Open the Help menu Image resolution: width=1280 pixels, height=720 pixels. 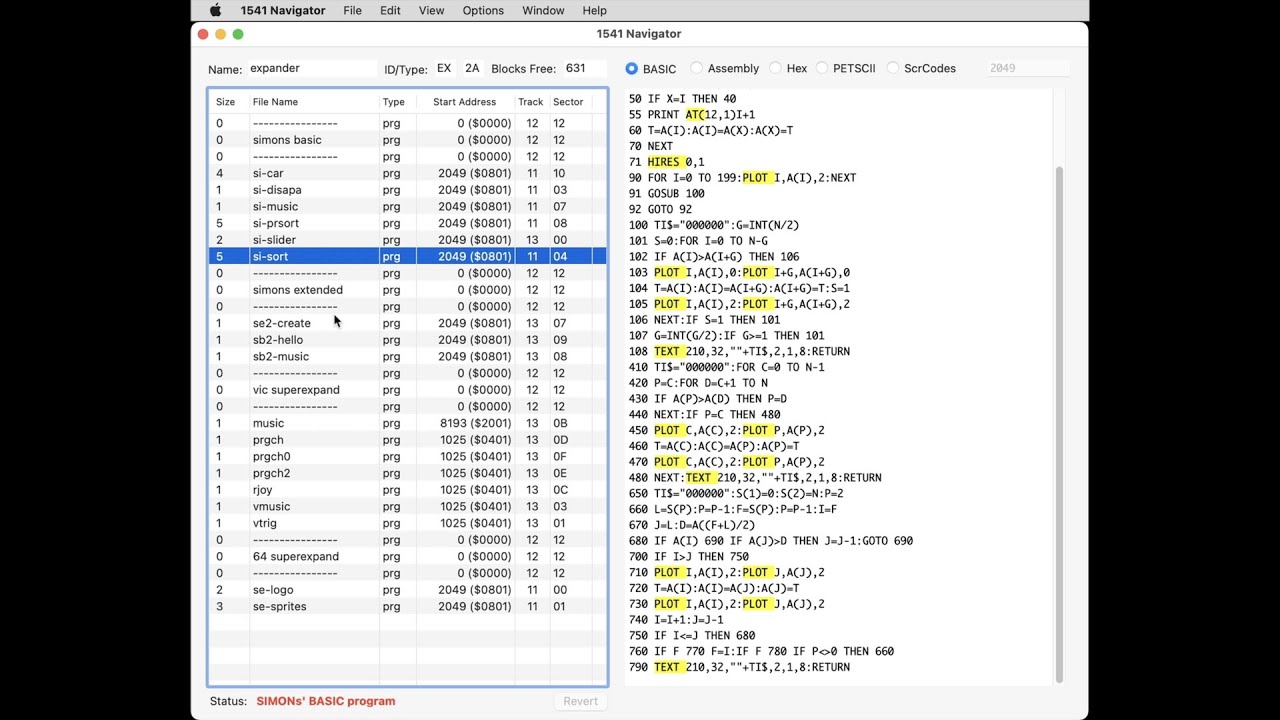[x=594, y=10]
